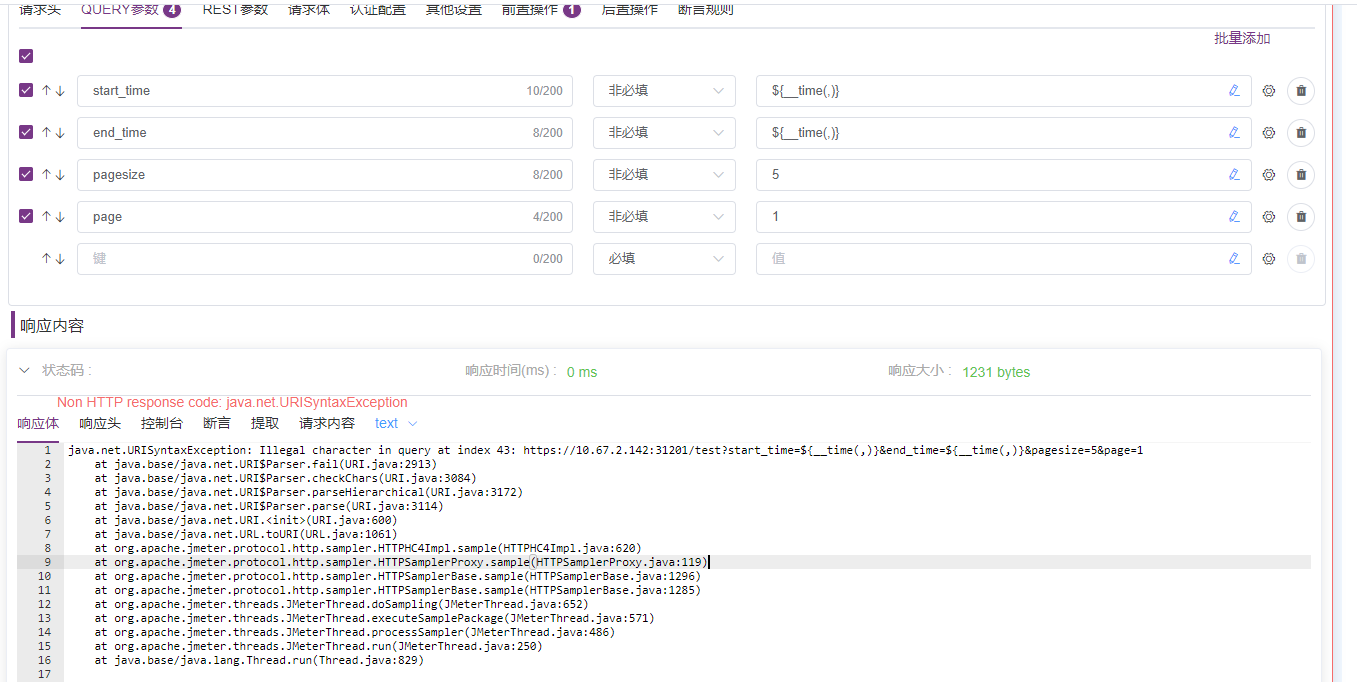
Task: Open gear settings on the empty 键 row
Action: pyautogui.click(x=1268, y=258)
